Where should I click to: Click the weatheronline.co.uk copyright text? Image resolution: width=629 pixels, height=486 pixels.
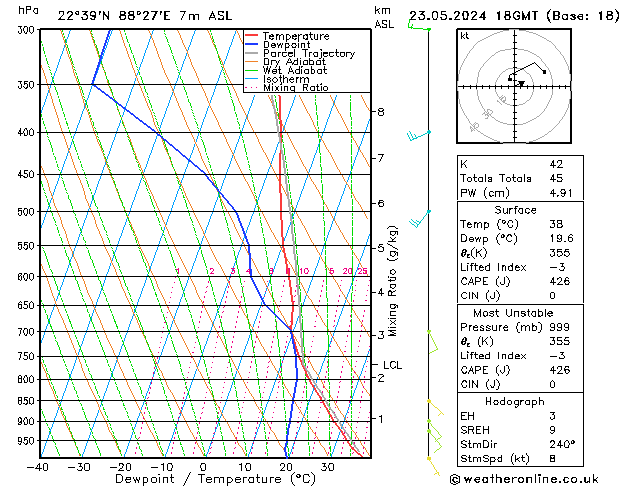click(x=524, y=479)
